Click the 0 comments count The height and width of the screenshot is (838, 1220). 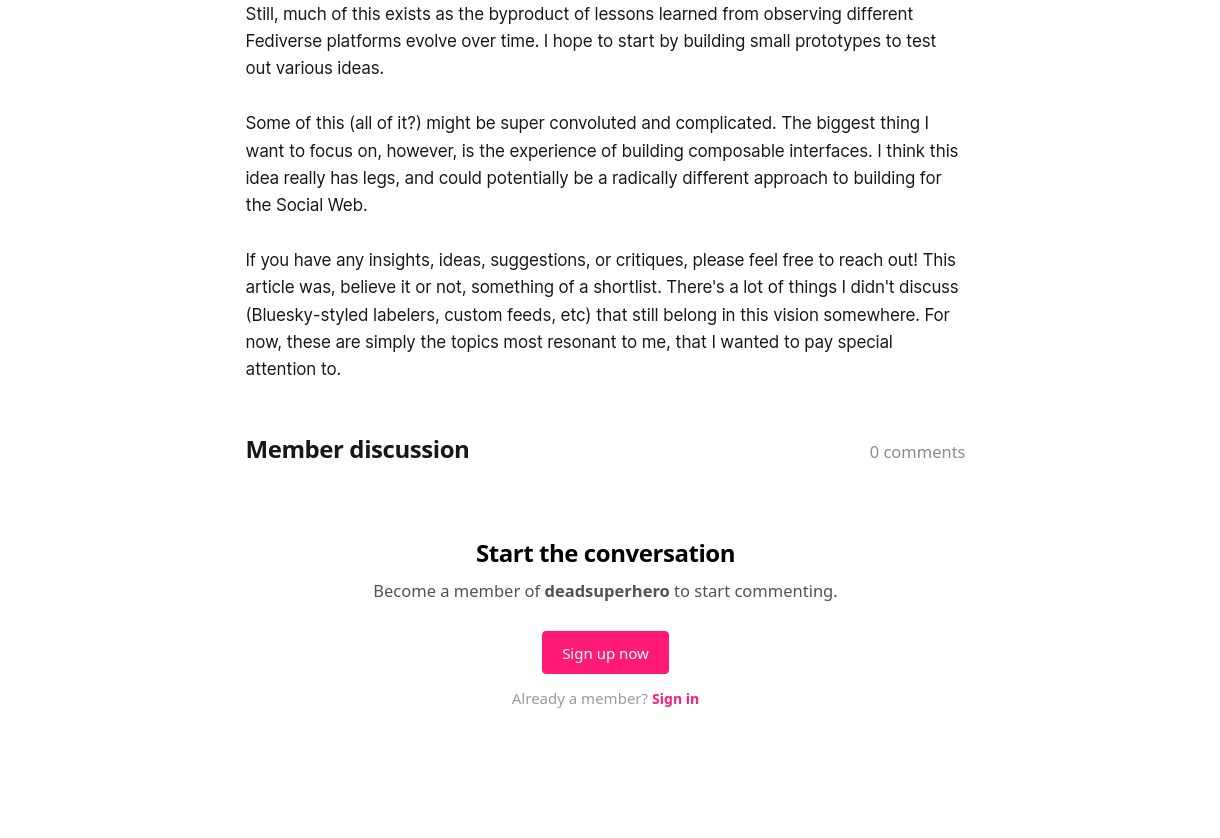click(917, 452)
